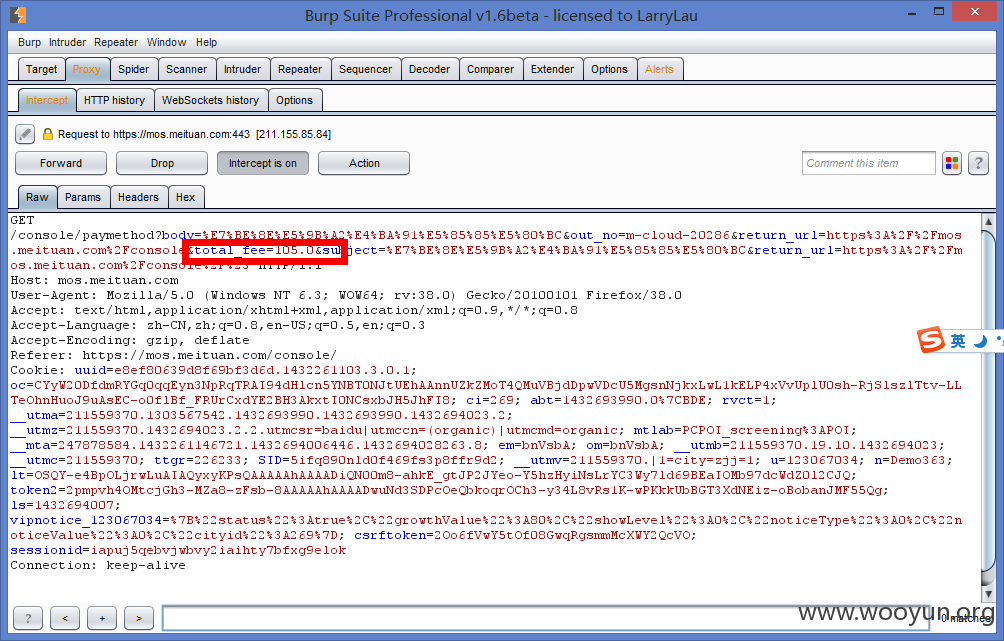
Task: Select the Params request view tab
Action: click(83, 197)
